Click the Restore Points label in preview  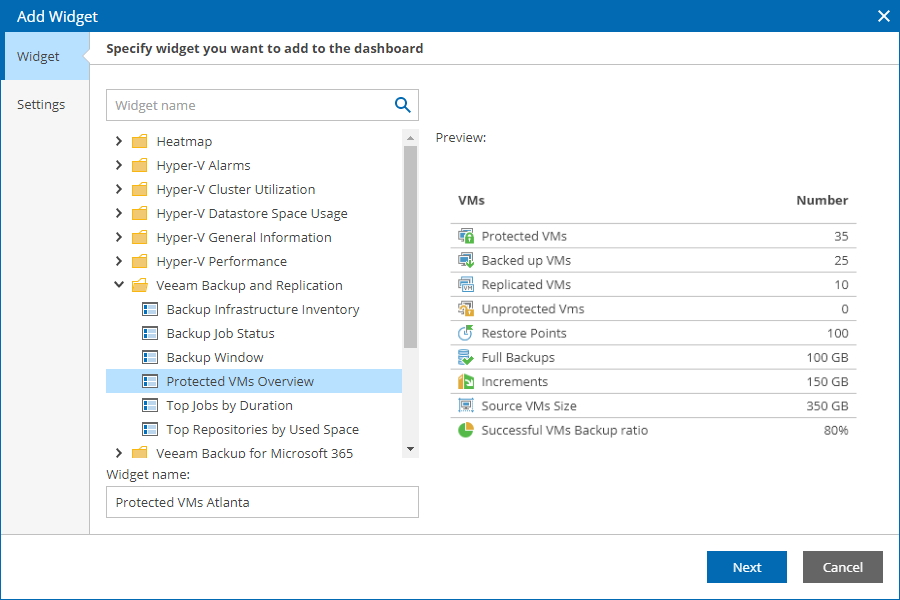pyautogui.click(x=524, y=333)
